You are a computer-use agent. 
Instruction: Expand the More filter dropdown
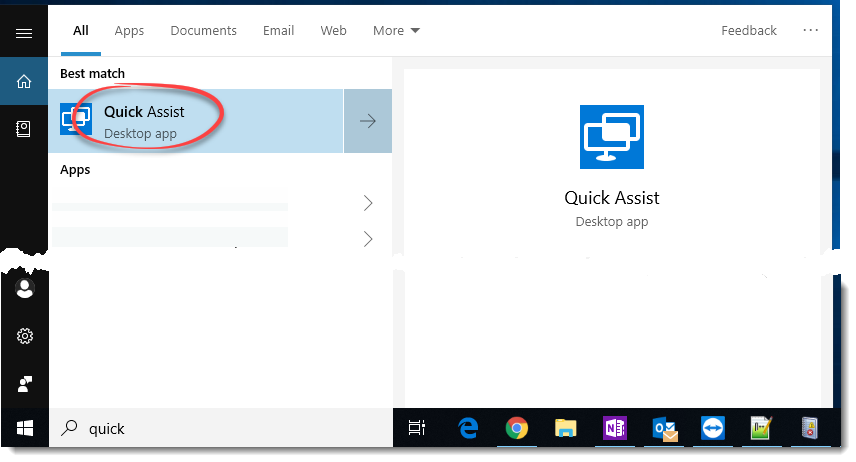[x=396, y=31]
